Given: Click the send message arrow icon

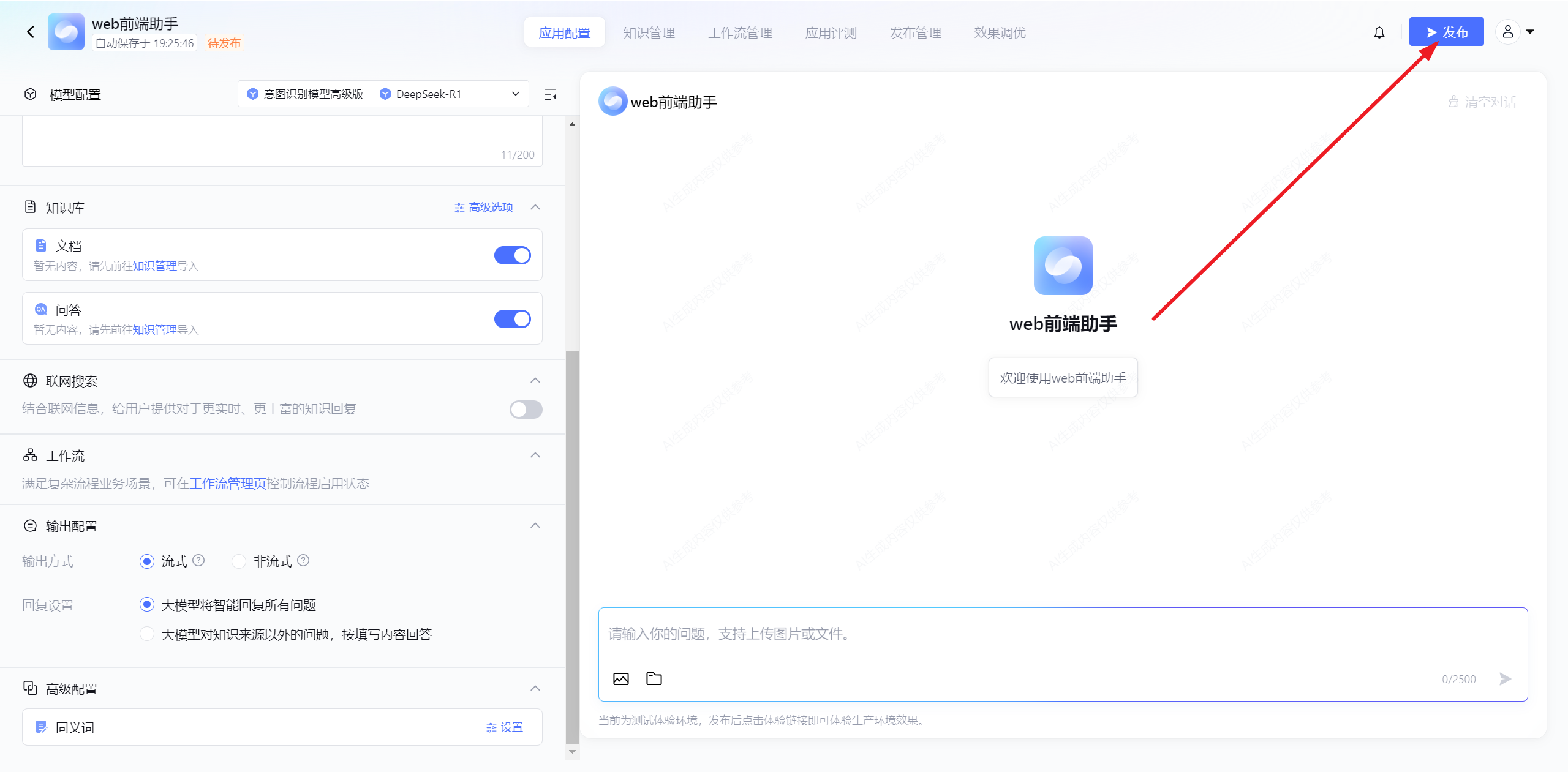Looking at the screenshot, I should click(1506, 678).
